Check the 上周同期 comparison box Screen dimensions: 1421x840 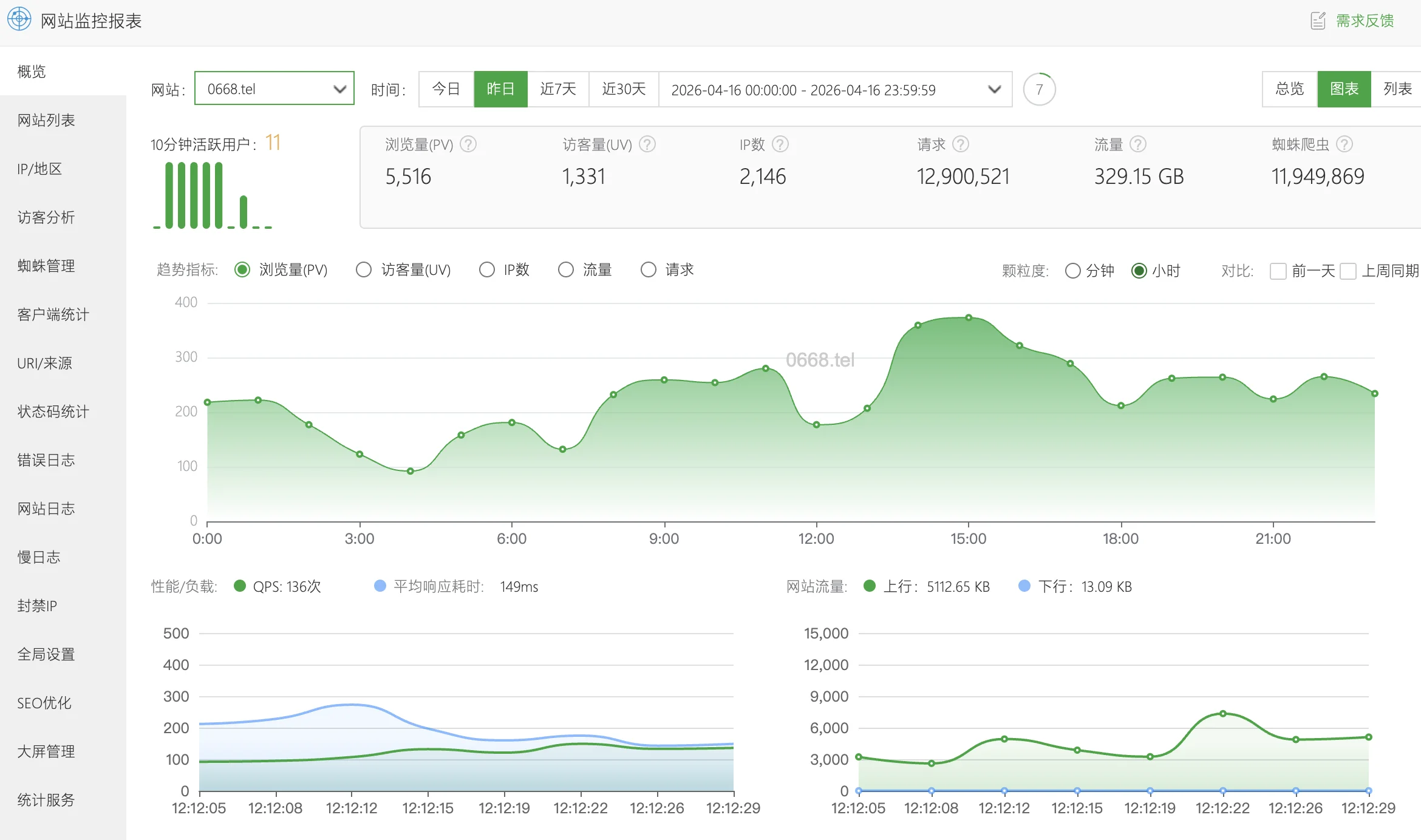click(1348, 271)
